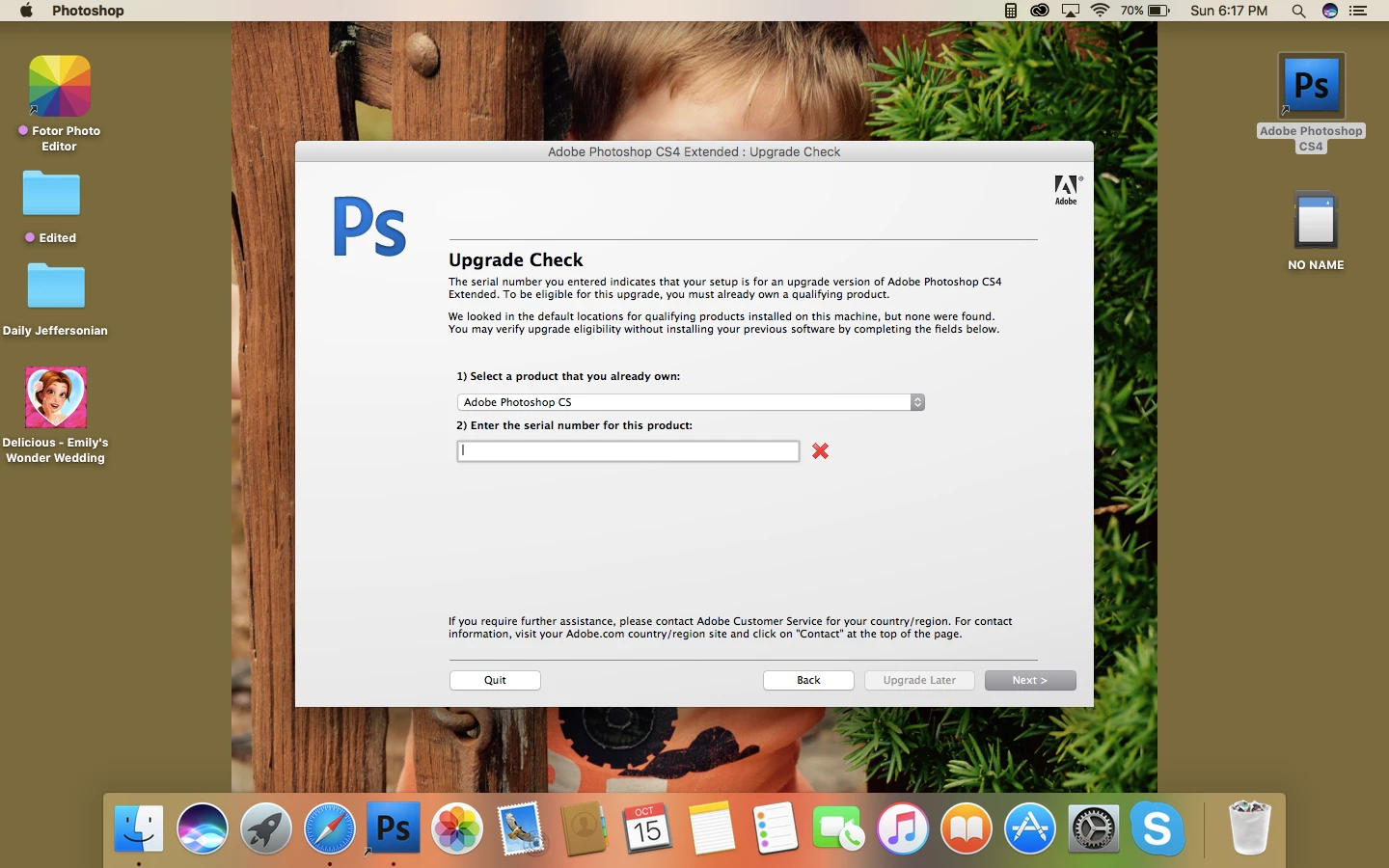Click the Next > button
This screenshot has width=1389, height=868.
pos(1030,680)
